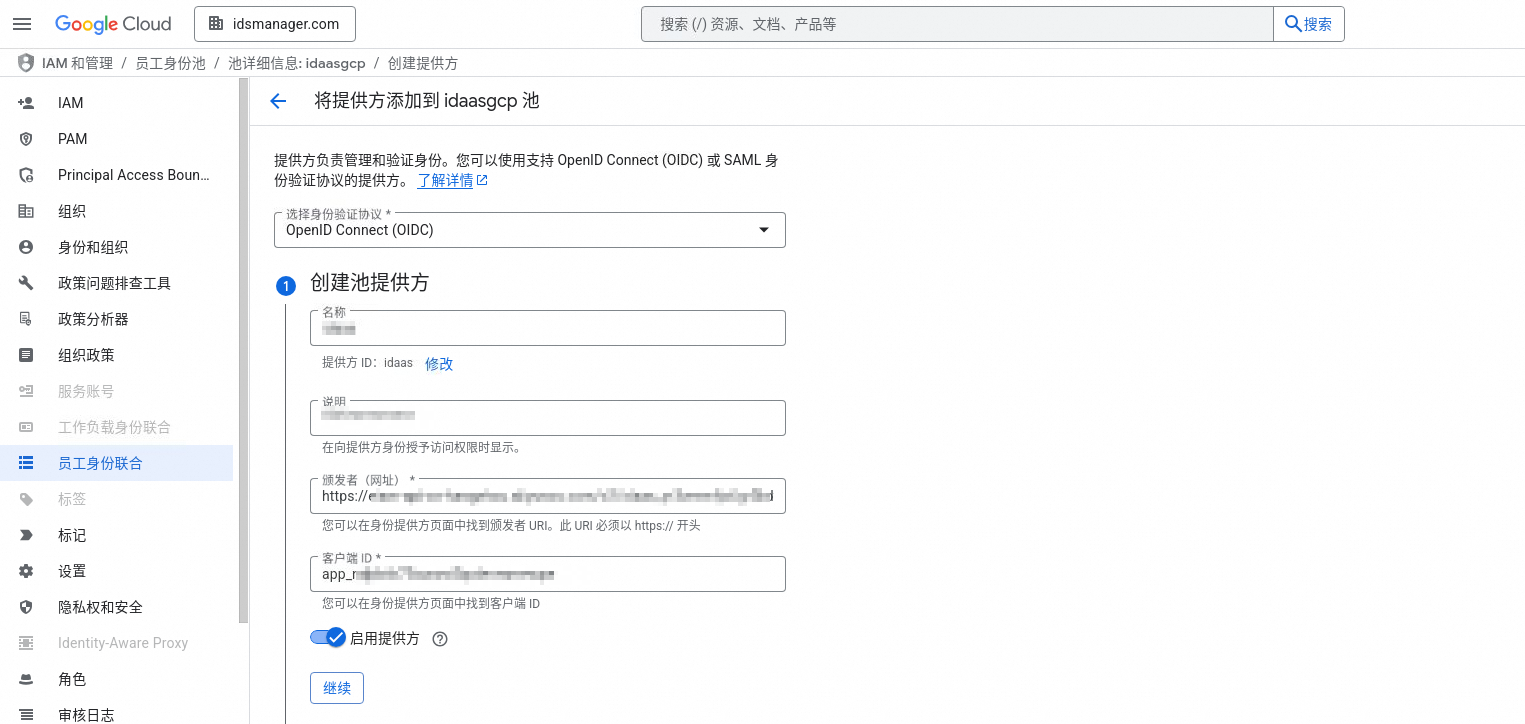Click 修改 next to provider ID
The image size is (1525, 724).
click(439, 364)
